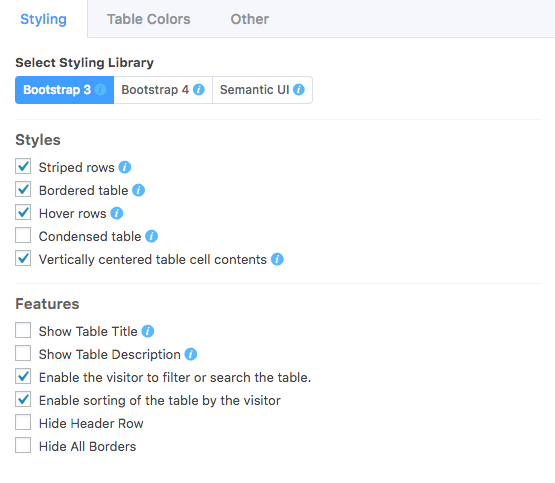Click info icon for Vertically centered contents
The image size is (555, 483).
[277, 259]
